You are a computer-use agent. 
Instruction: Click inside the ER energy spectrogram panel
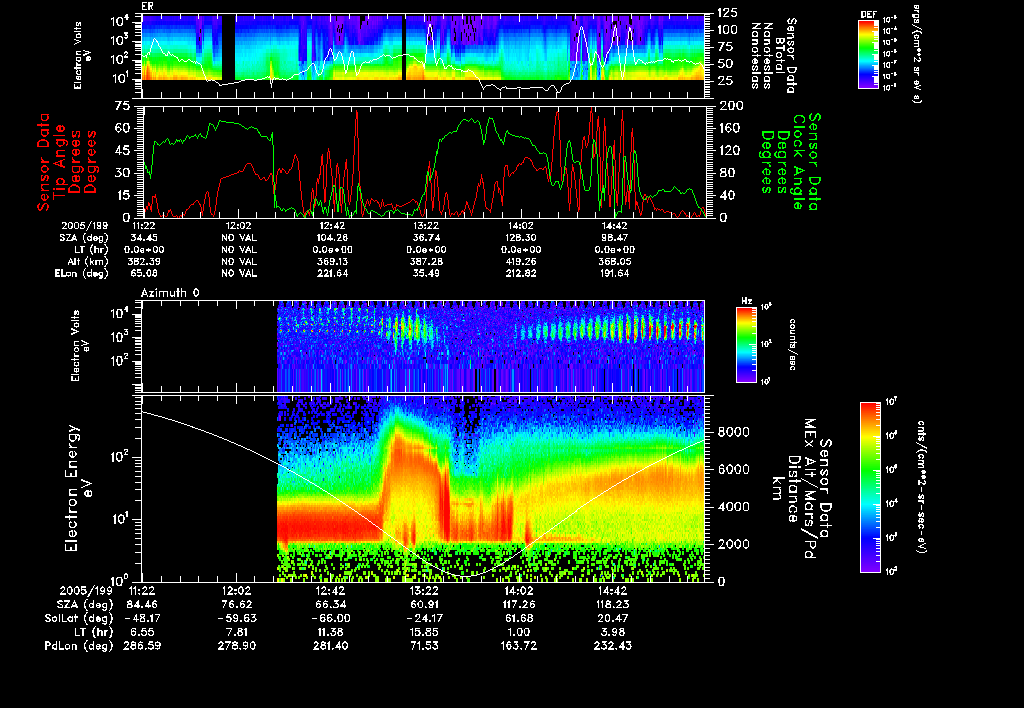tap(423, 56)
